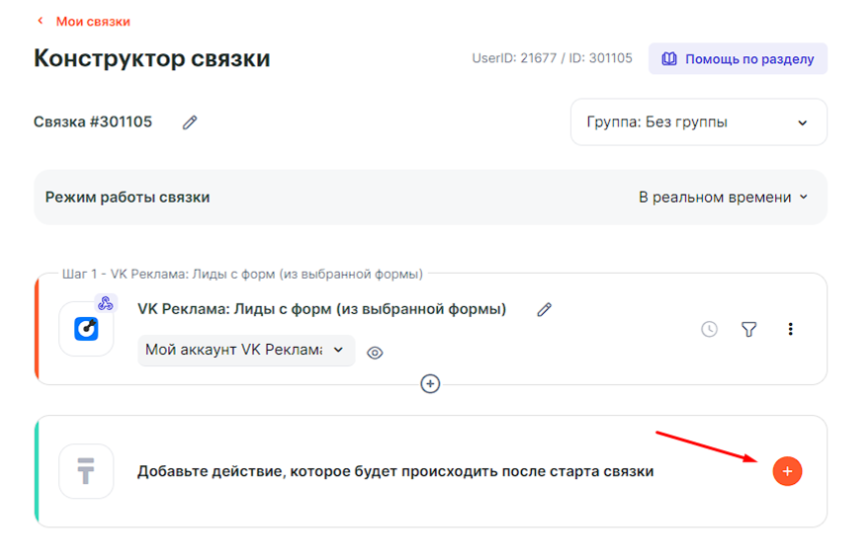Click the Связка #301105 name label

[93, 122]
